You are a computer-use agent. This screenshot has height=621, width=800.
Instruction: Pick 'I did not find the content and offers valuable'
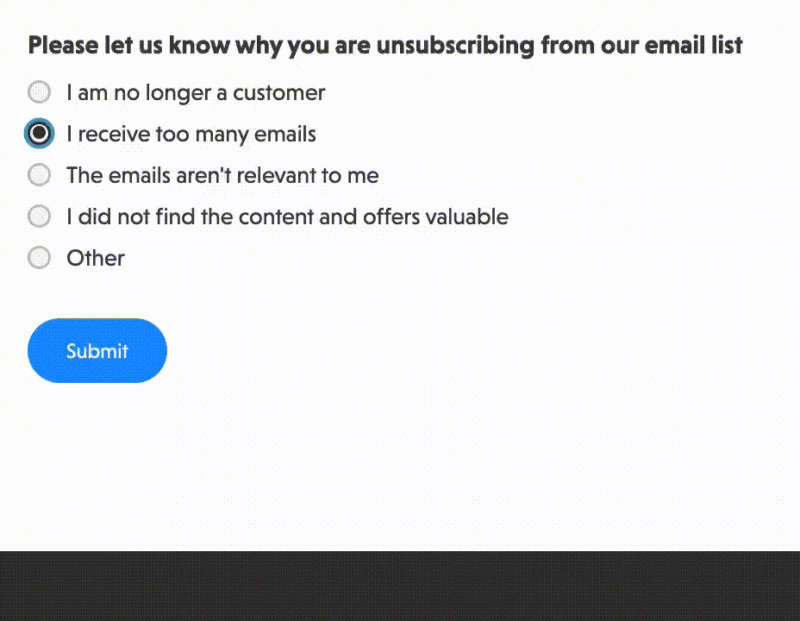38,215
